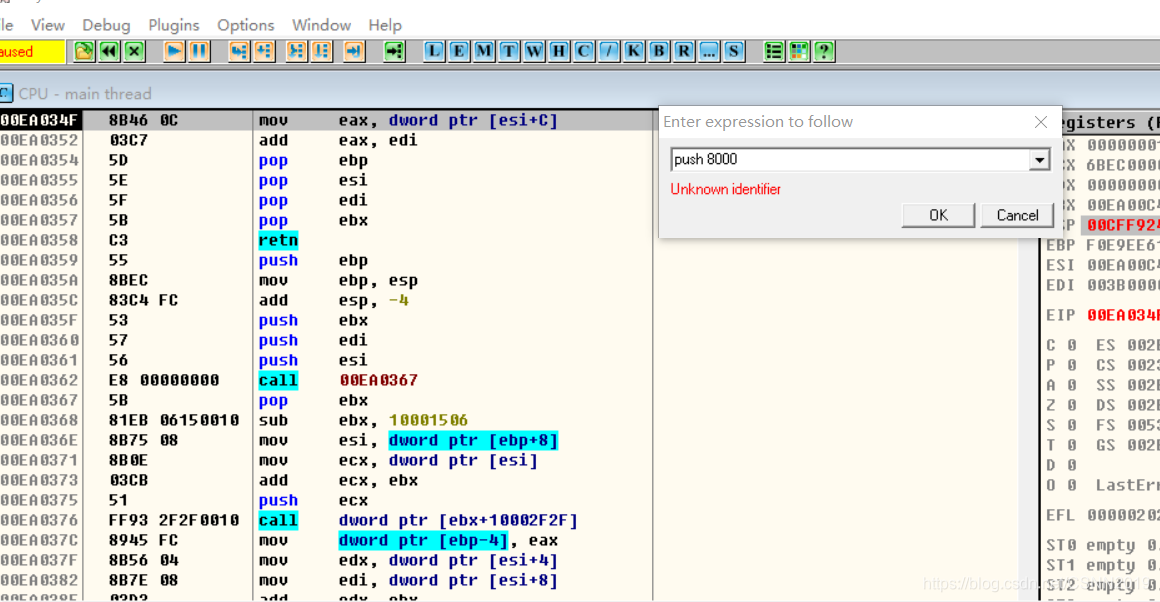Click the Pause execution icon
1160x602 pixels.
[x=200, y=52]
